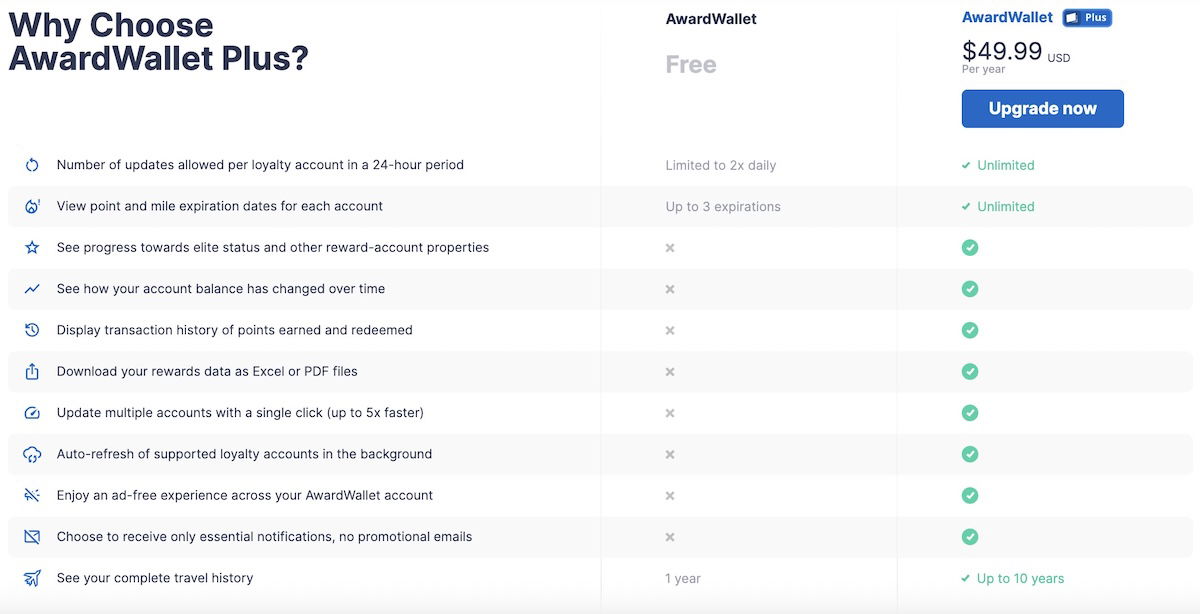The height and width of the screenshot is (614, 1200).
Task: Click the refresh updates icon
Action: (x=32, y=165)
